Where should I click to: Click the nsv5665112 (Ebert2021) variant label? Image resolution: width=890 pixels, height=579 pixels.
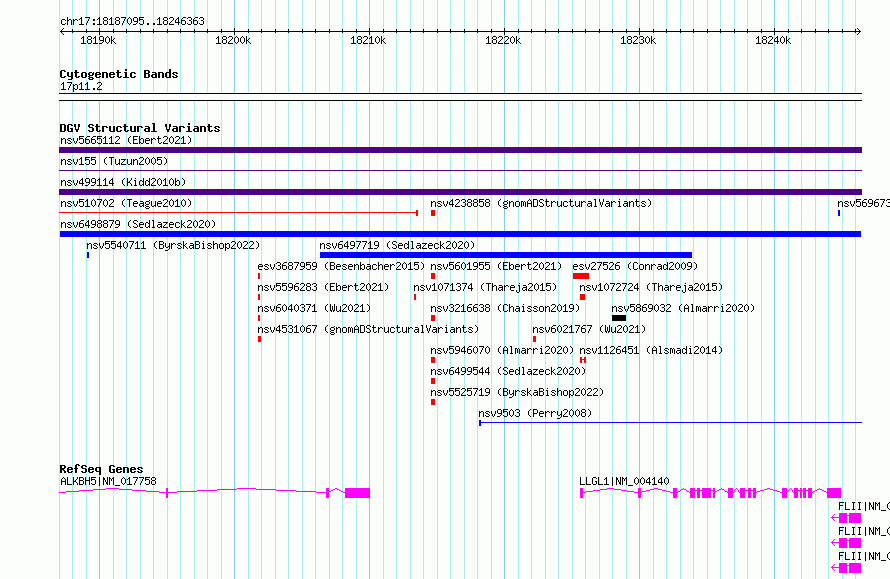[x=126, y=140]
